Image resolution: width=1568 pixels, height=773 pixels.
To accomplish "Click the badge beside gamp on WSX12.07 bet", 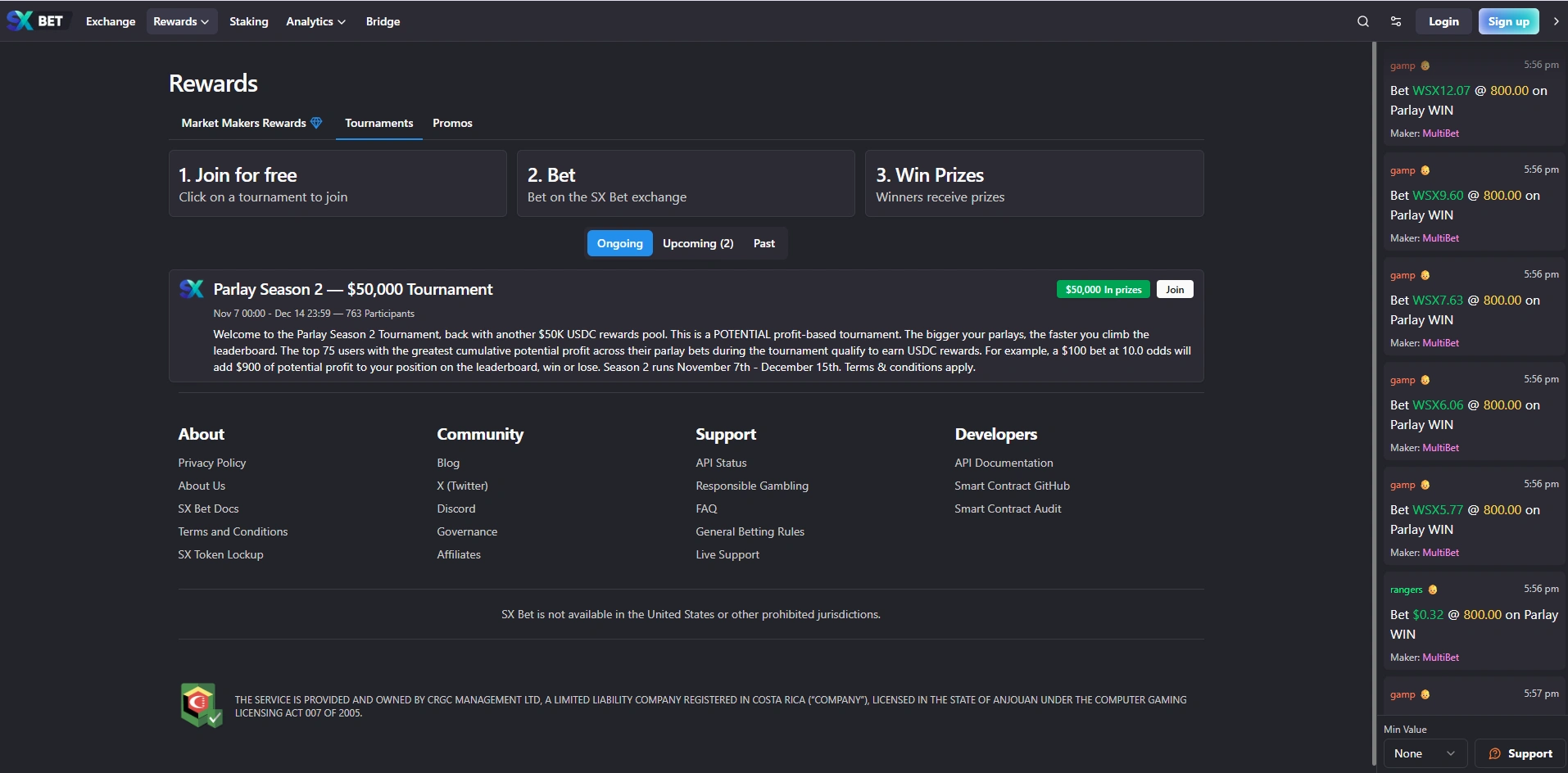I will tap(1425, 66).
